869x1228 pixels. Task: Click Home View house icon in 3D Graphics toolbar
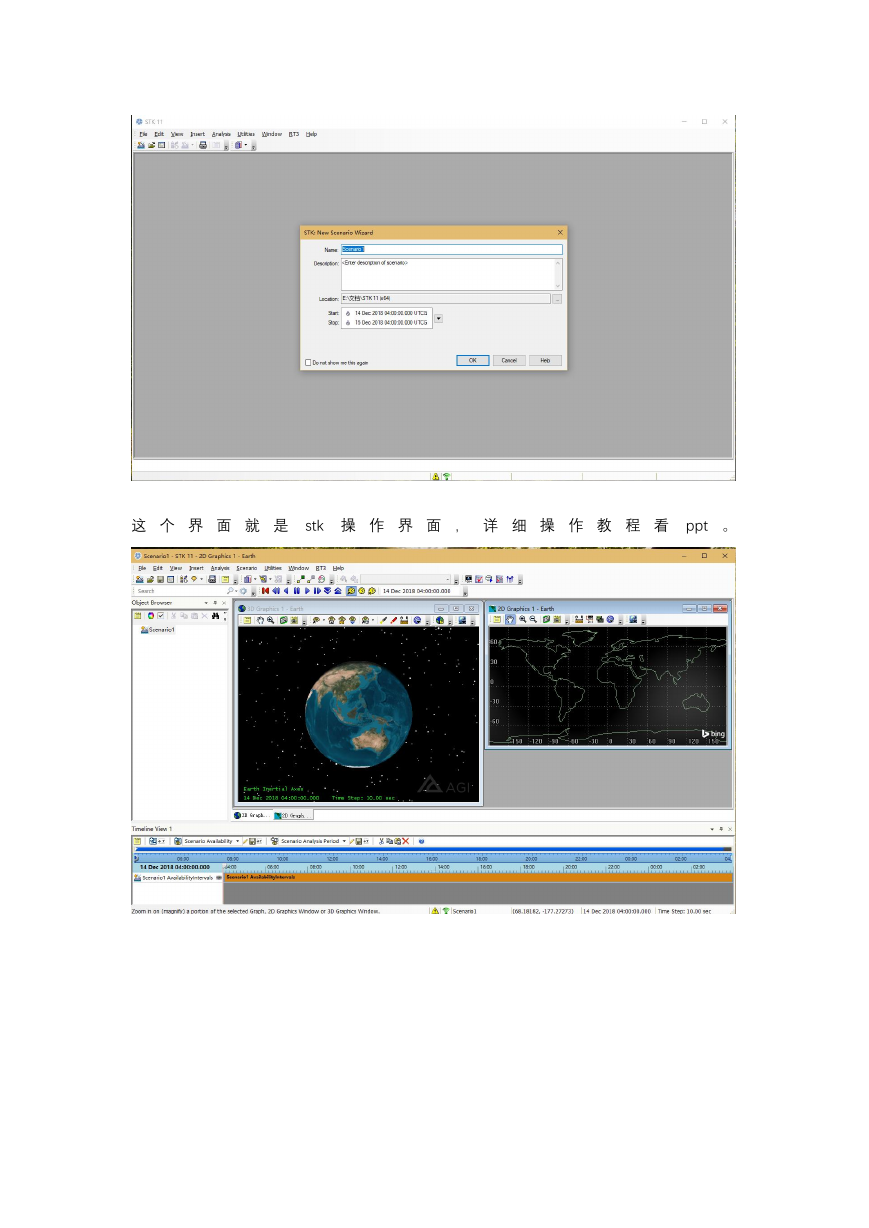[x=330, y=620]
